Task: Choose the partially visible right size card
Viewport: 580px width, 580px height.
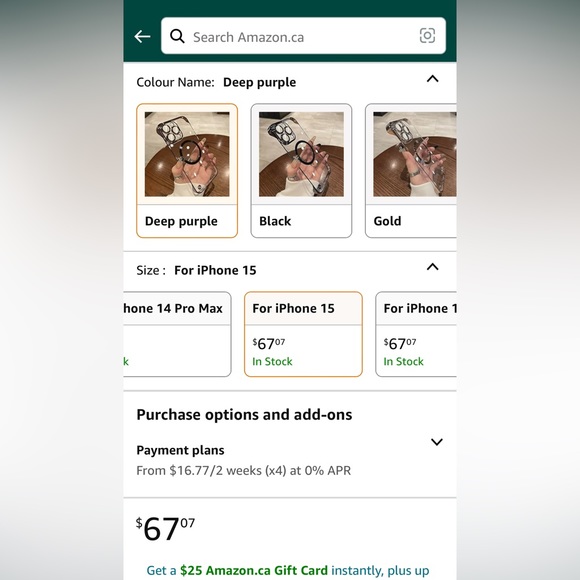Action: [416, 334]
